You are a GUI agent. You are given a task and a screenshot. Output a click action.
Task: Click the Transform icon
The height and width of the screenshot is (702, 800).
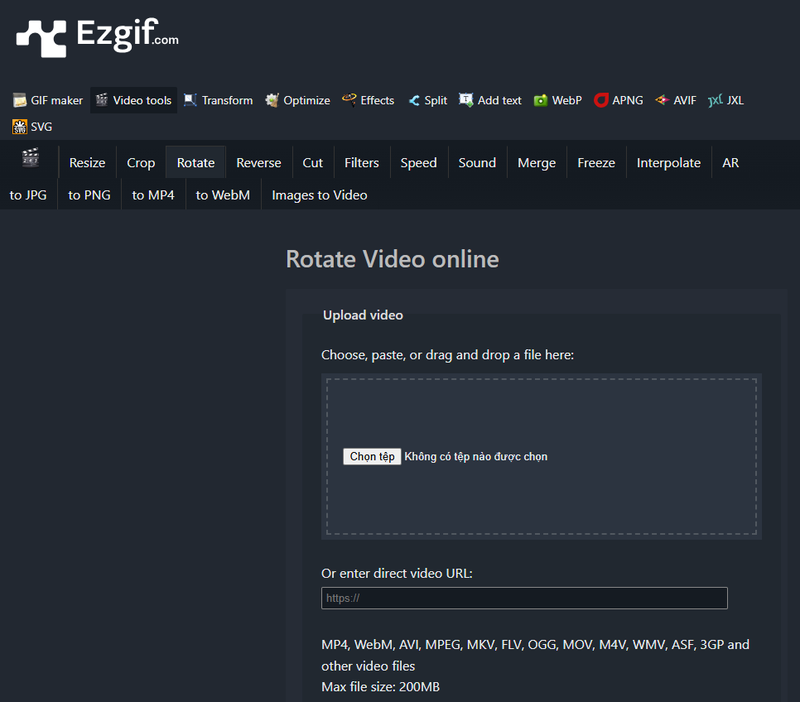point(190,100)
